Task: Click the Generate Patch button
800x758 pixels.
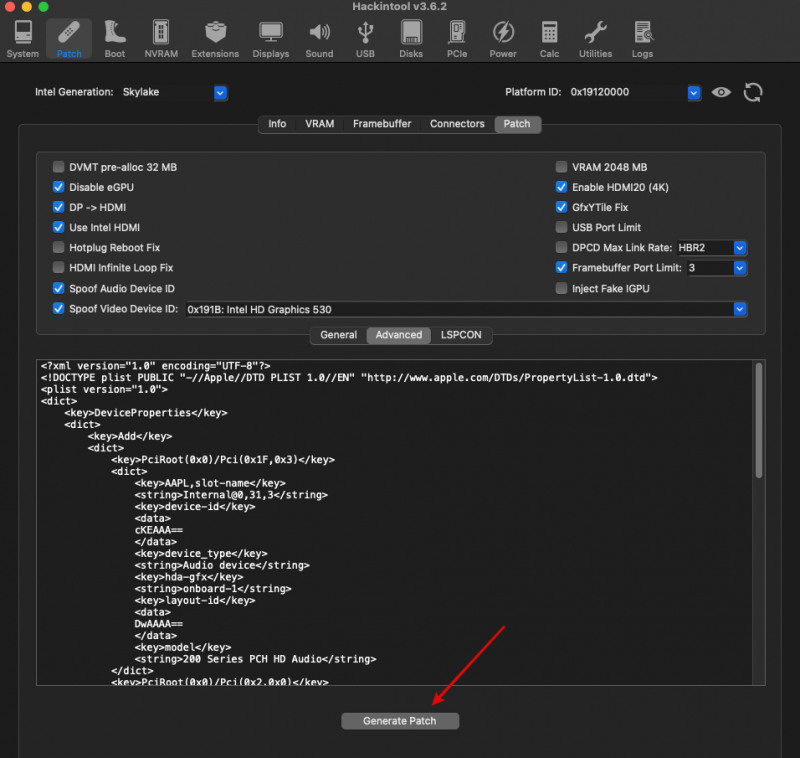Action: [399, 721]
